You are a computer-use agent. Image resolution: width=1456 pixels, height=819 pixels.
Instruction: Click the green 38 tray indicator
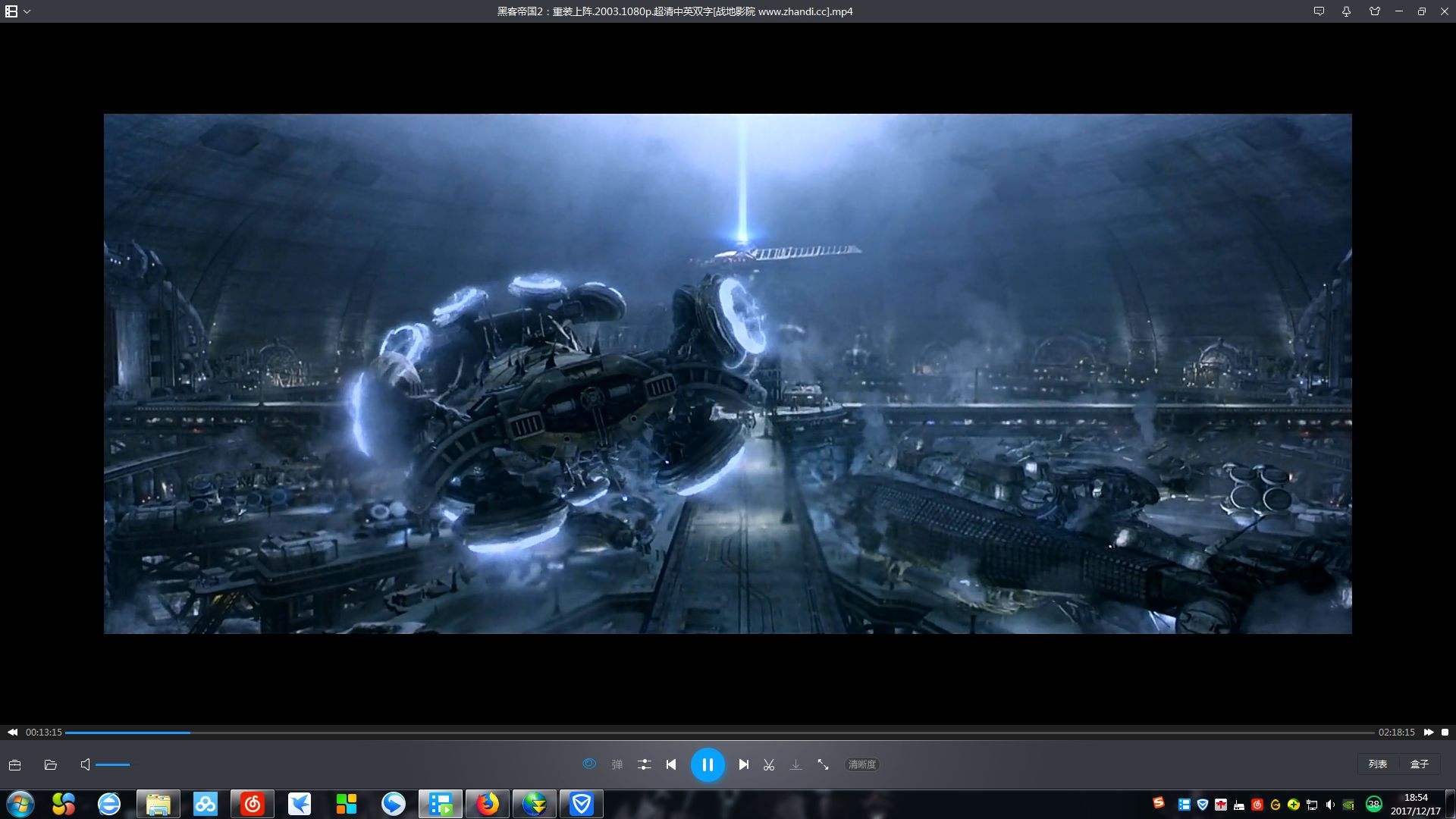pyautogui.click(x=1373, y=805)
